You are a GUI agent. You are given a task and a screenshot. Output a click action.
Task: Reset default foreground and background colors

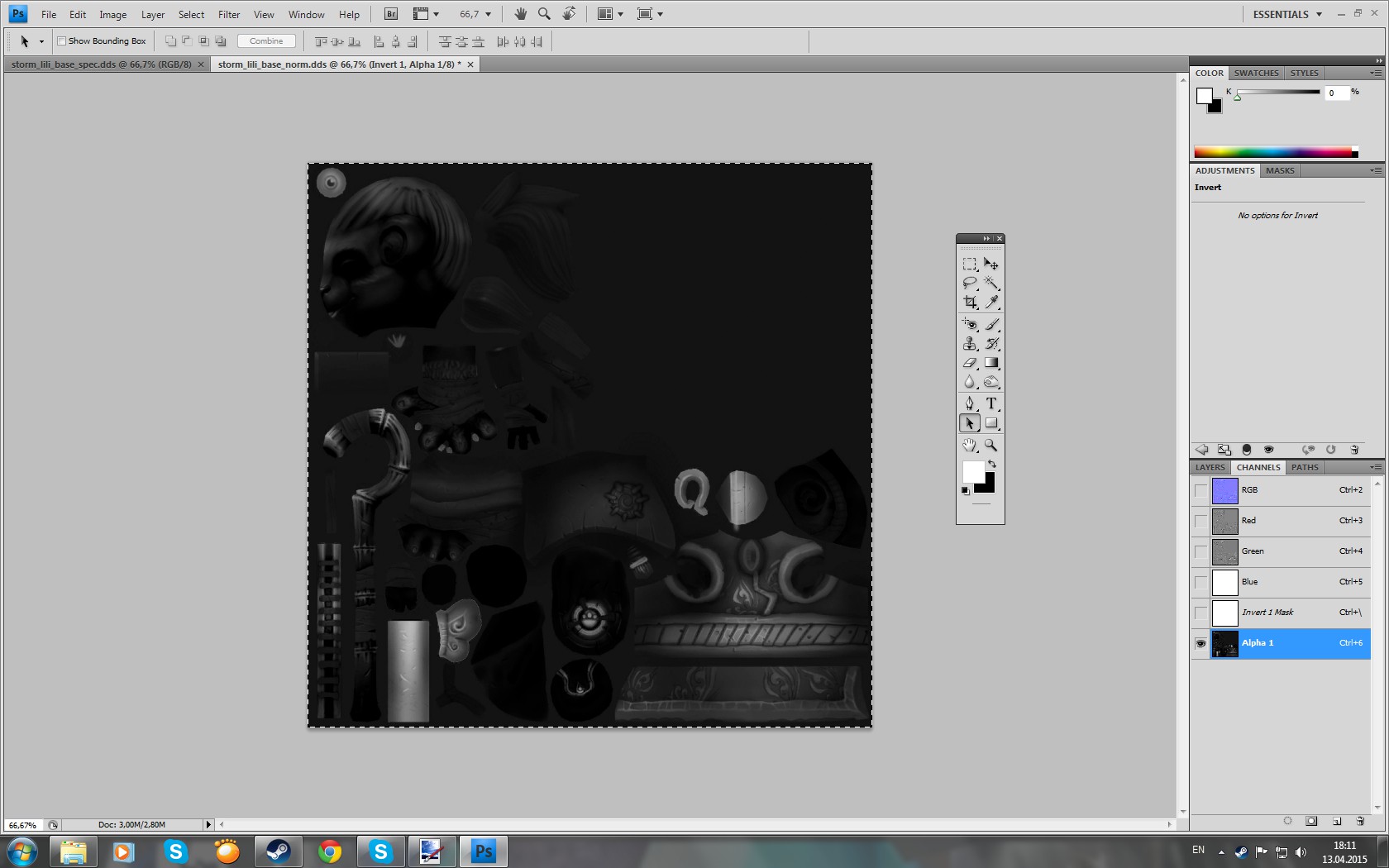click(x=966, y=491)
